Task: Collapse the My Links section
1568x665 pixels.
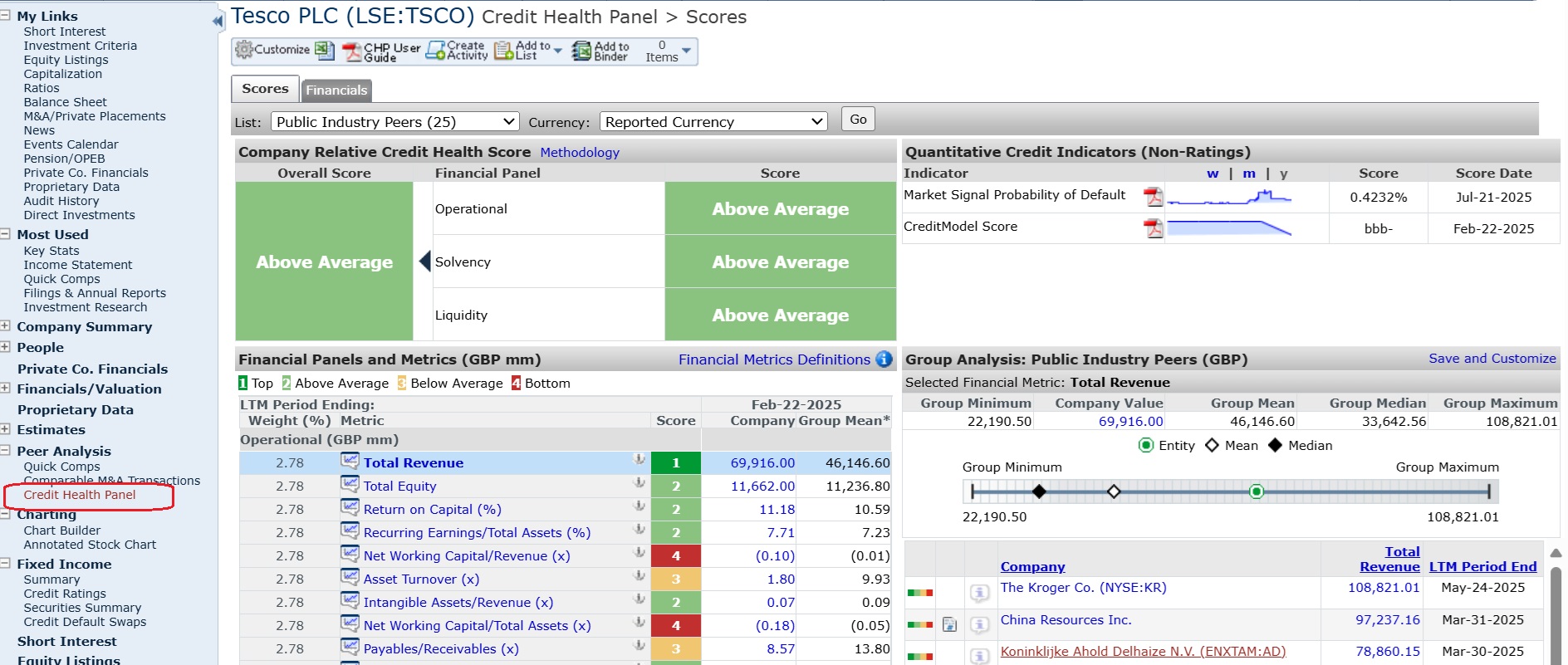Action: point(6,16)
